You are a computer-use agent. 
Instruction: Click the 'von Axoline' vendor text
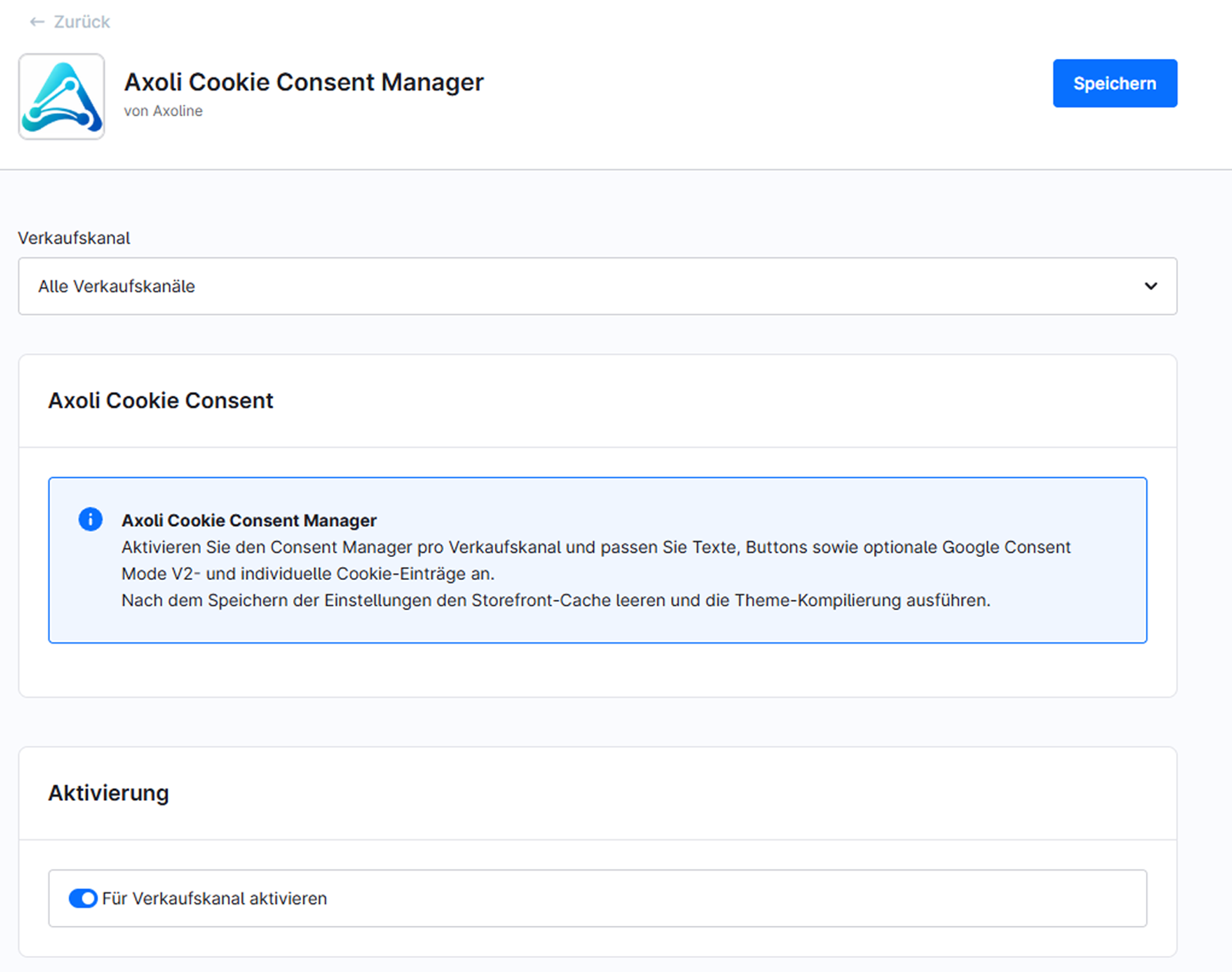pyautogui.click(x=163, y=111)
